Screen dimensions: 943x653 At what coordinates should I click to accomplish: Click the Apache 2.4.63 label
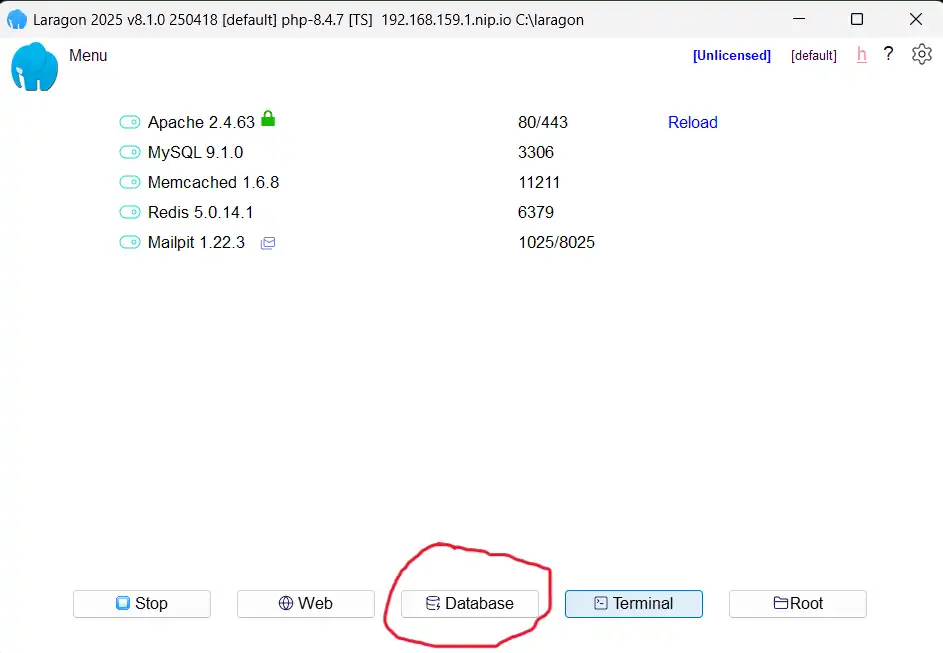point(201,122)
